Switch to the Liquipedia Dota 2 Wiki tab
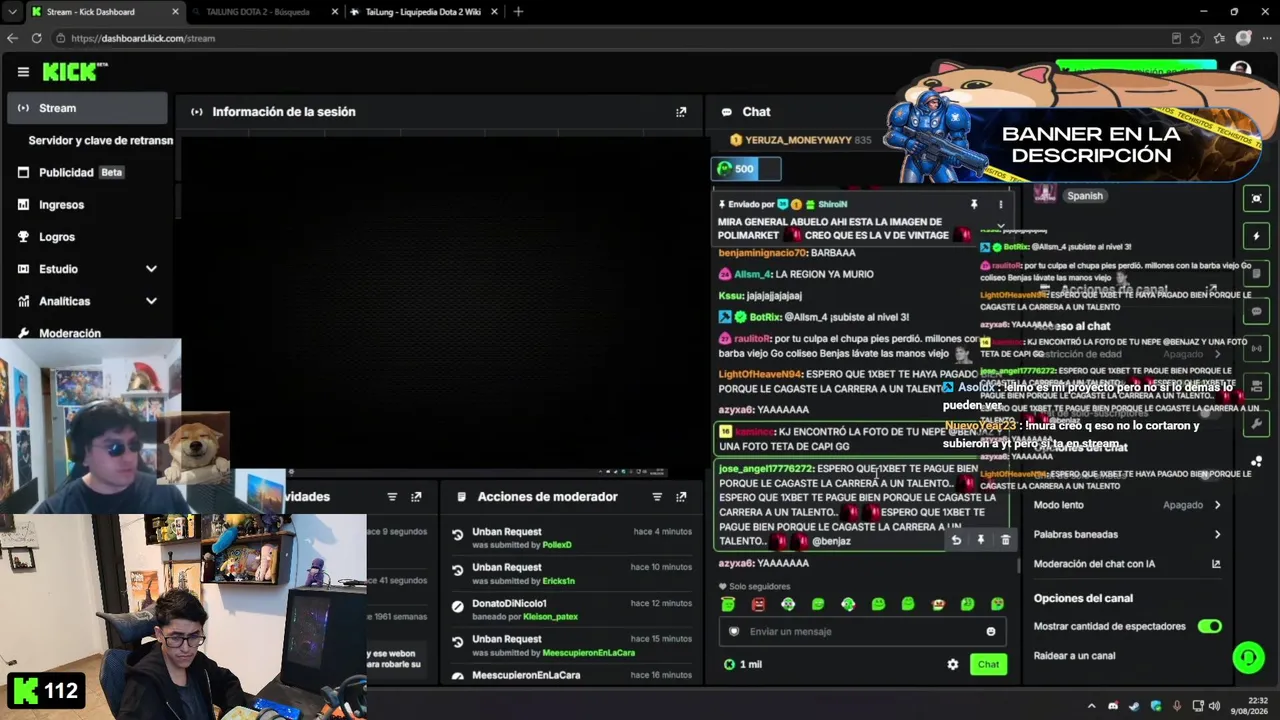Screen dimensions: 1280x720 pyautogui.click(x=425, y=12)
